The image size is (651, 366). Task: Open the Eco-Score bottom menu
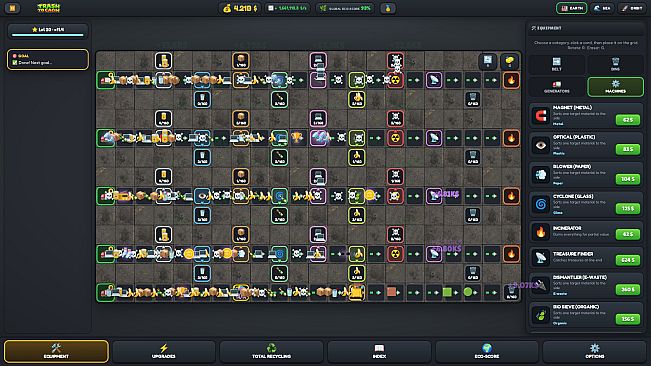(x=487, y=351)
